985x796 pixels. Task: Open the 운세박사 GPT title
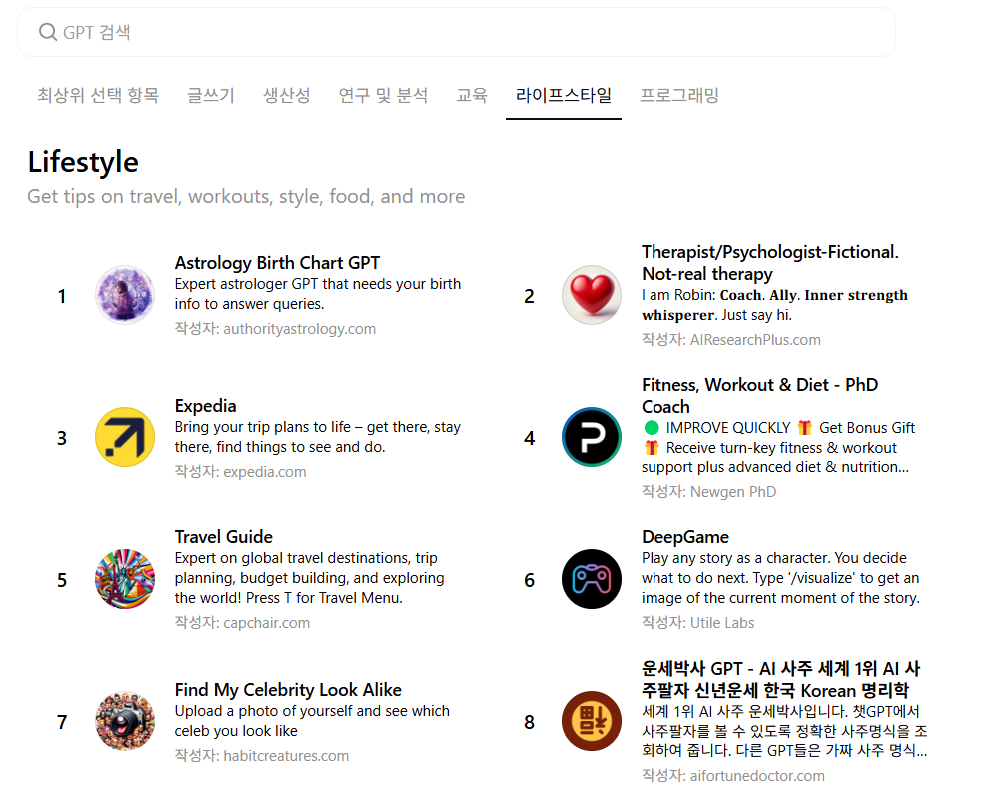781,680
